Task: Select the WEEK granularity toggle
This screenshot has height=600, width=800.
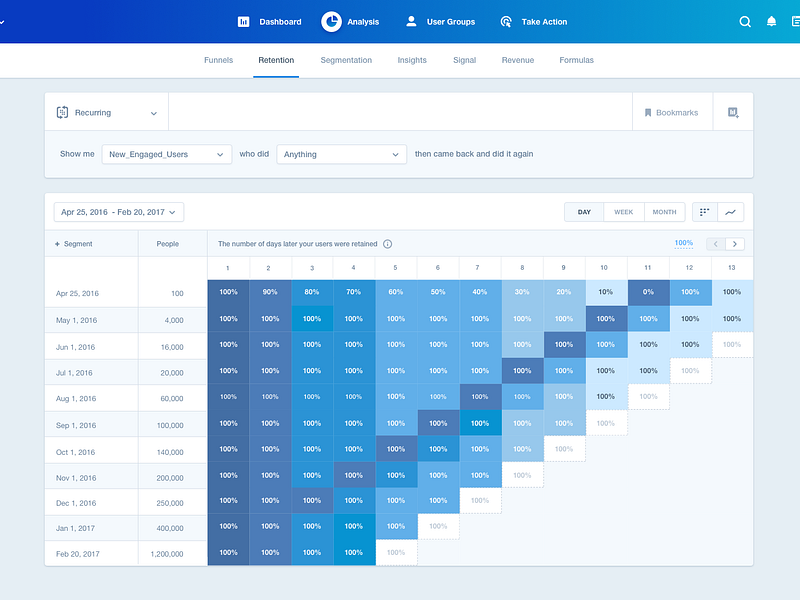Action: [x=623, y=212]
